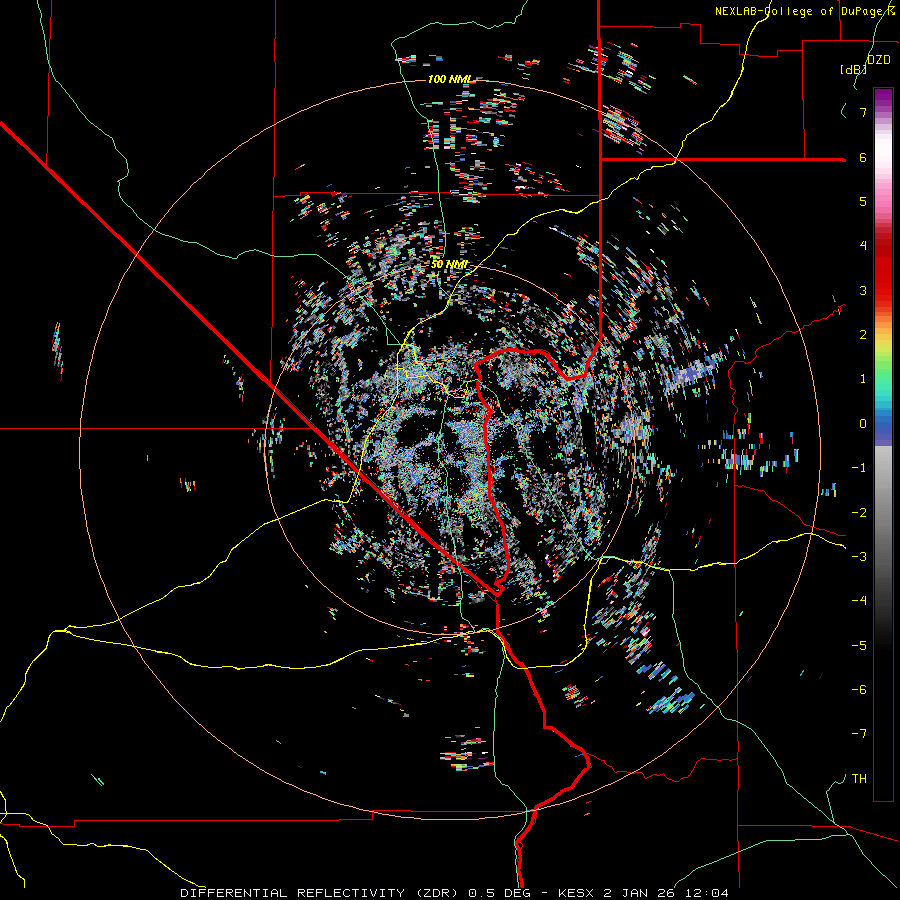
Task: Click the "1" value on the color scale
Action: pyautogui.click(x=863, y=379)
